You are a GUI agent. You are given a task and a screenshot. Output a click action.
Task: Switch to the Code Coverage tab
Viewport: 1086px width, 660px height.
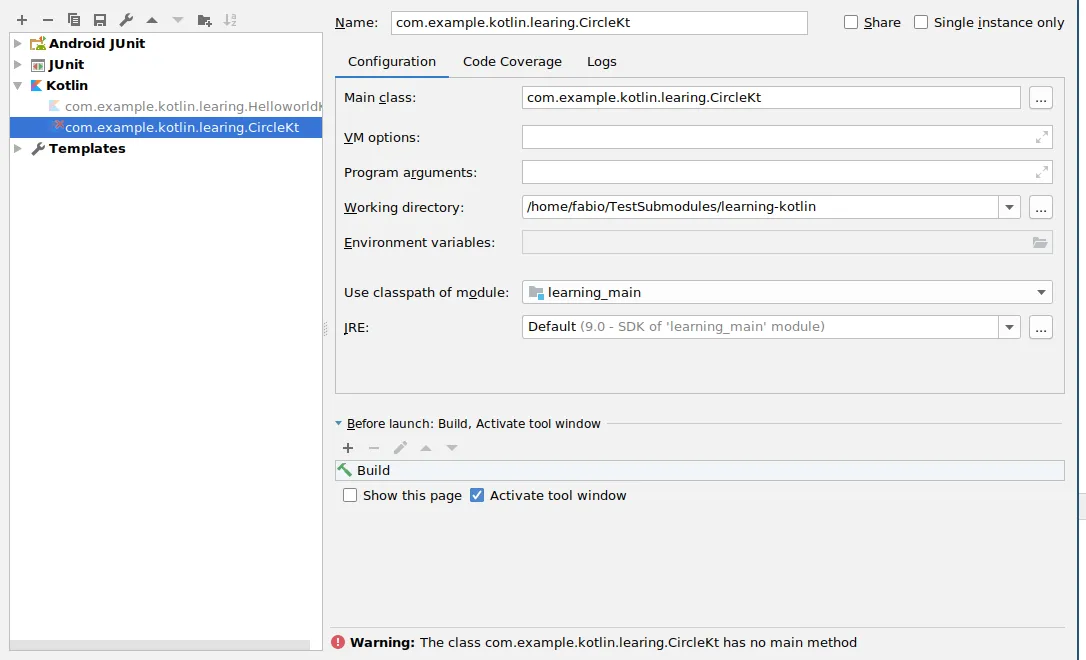pyautogui.click(x=512, y=62)
